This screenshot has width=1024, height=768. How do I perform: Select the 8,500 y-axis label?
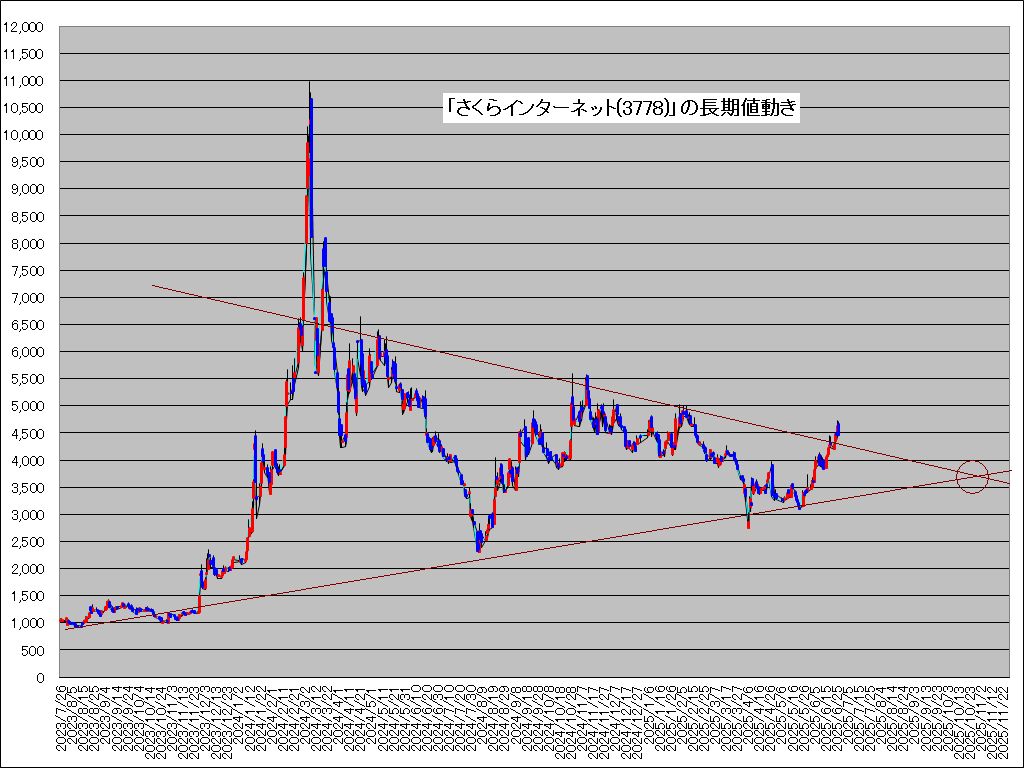click(27, 217)
